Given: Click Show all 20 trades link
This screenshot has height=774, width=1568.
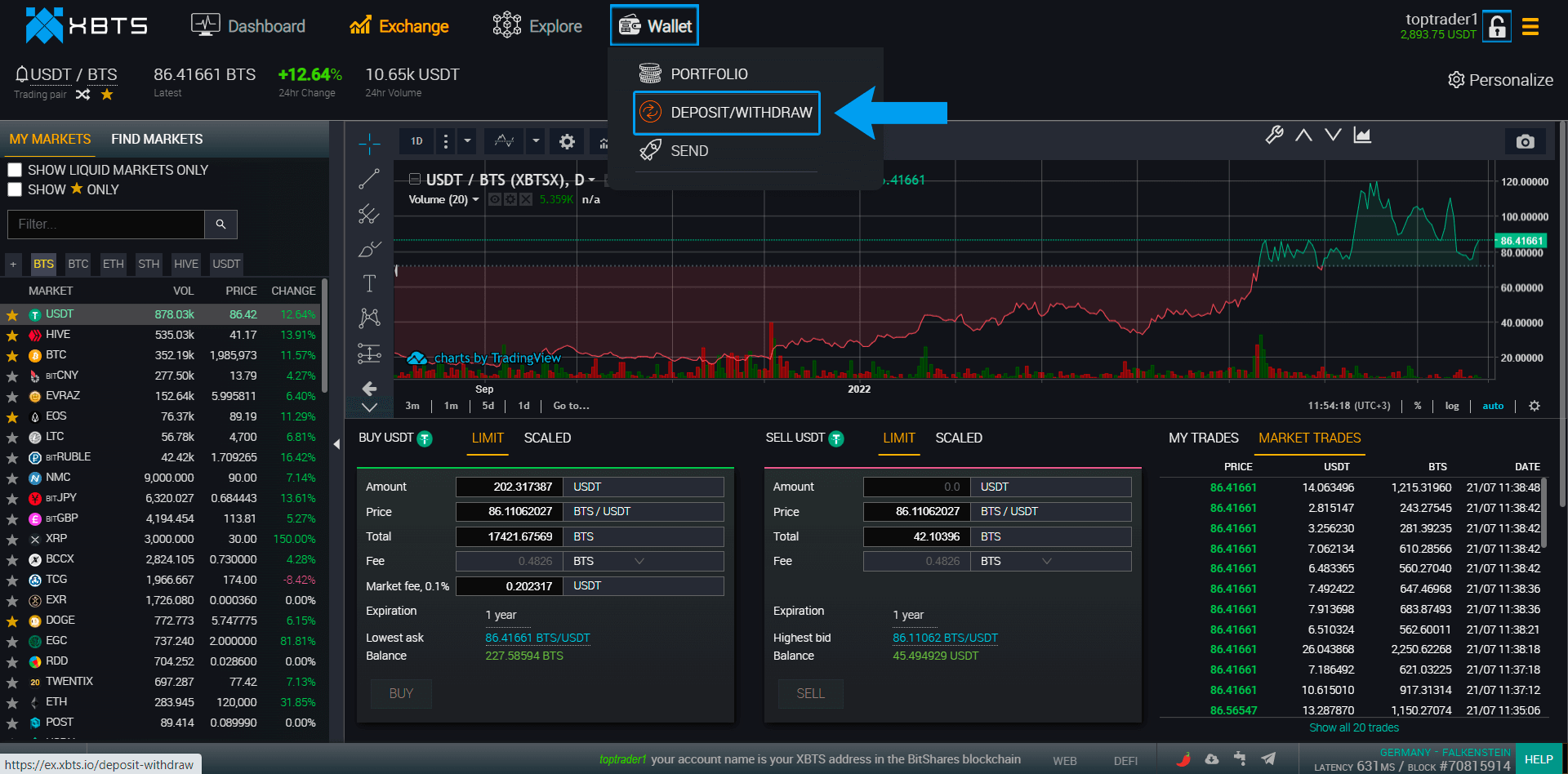Looking at the screenshot, I should [x=1353, y=727].
